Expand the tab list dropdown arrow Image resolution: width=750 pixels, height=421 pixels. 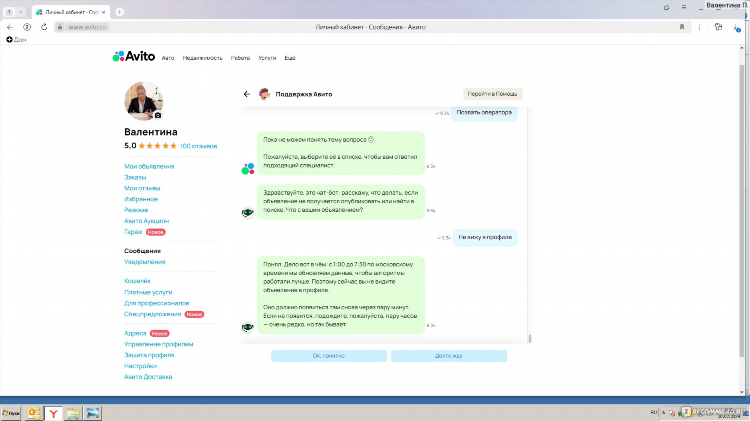[21, 12]
